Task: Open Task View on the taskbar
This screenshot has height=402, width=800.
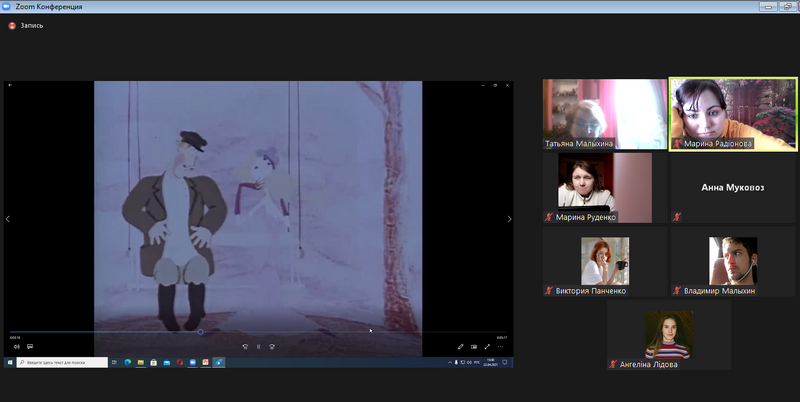Action: [x=114, y=362]
